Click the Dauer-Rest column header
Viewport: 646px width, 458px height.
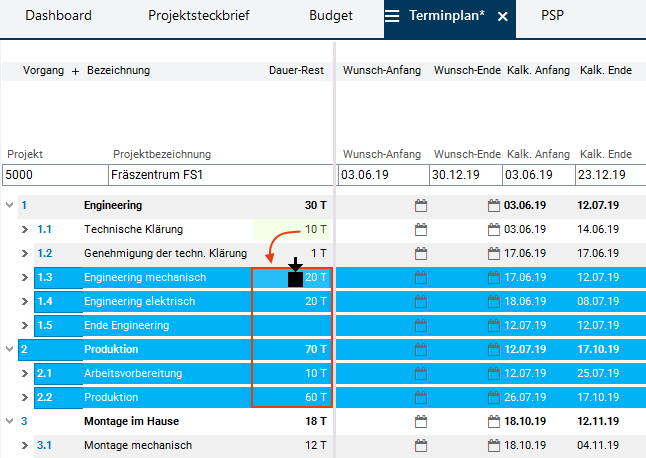tap(296, 71)
